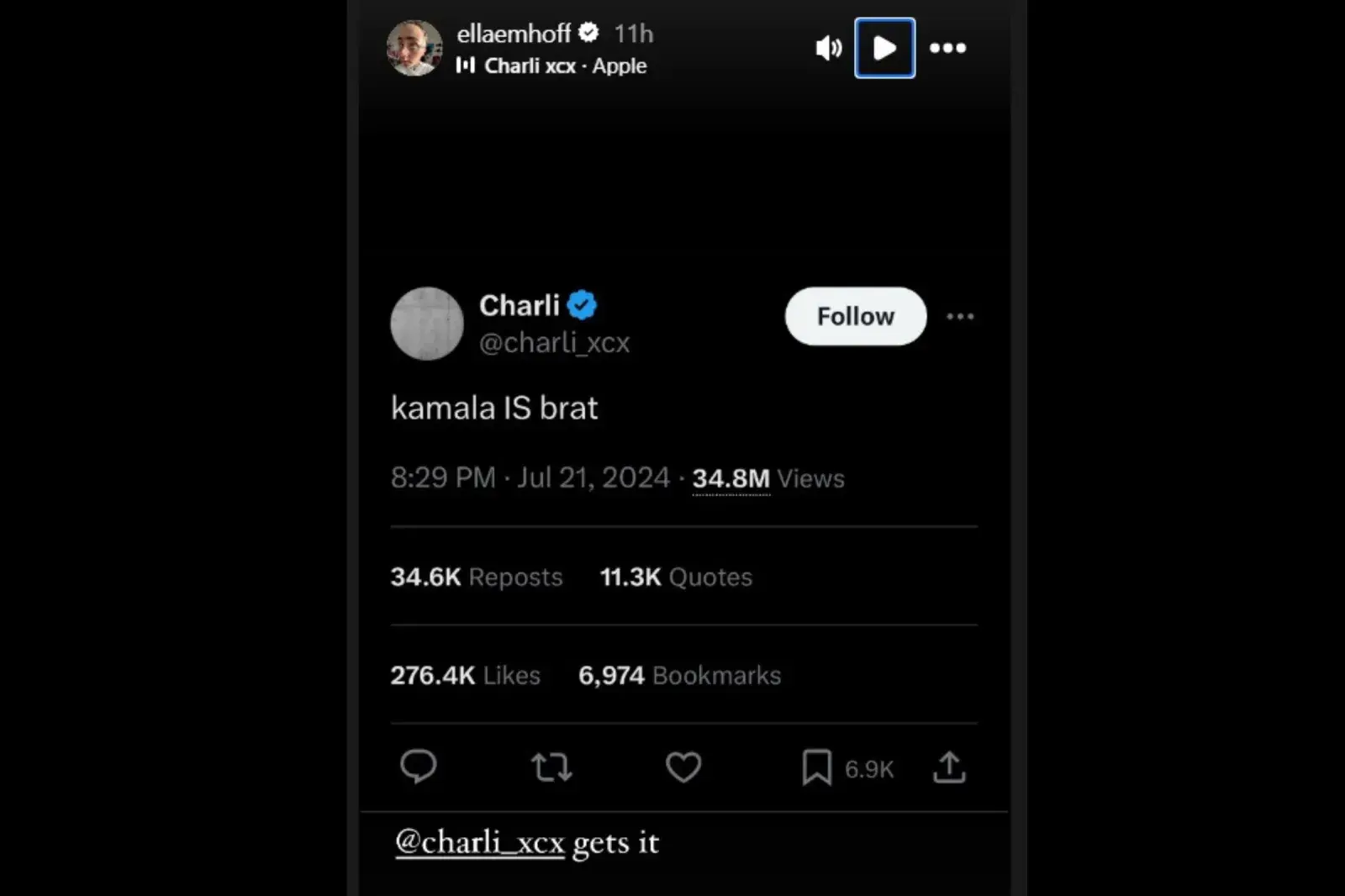Click the reply speech bubble icon
Image resolution: width=1345 pixels, height=896 pixels.
click(418, 767)
